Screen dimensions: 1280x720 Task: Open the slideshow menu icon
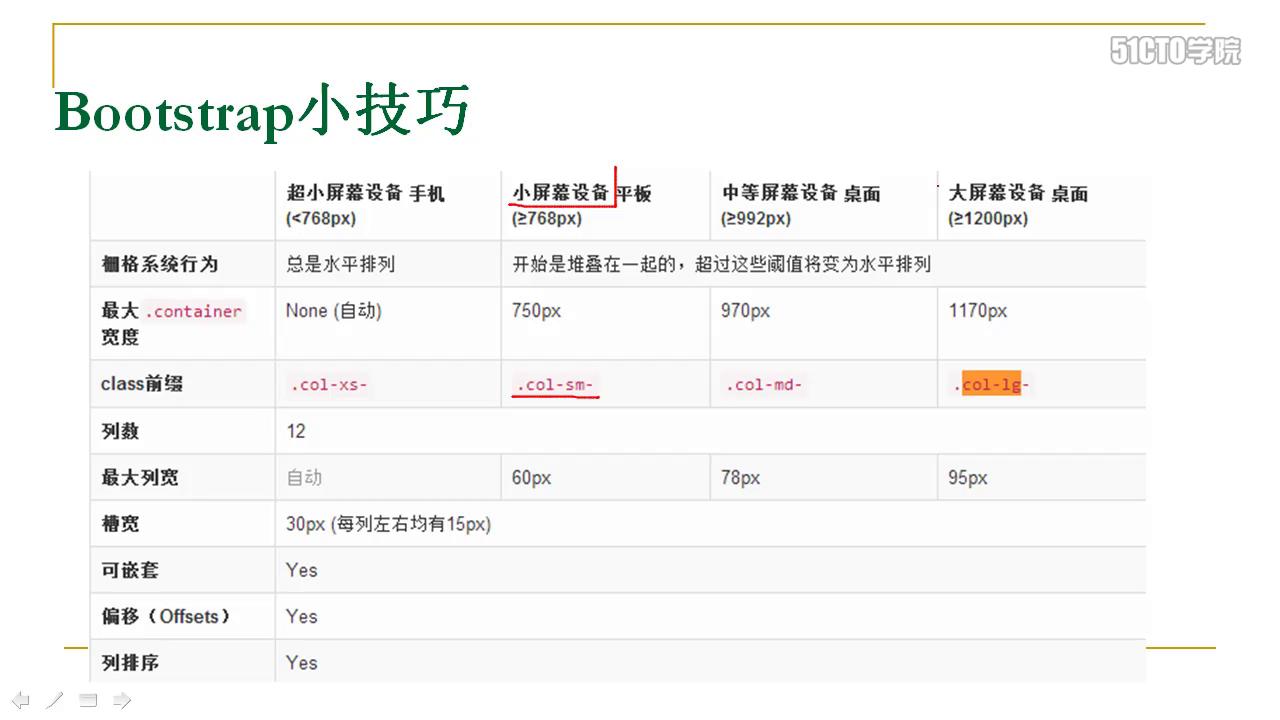coord(88,700)
